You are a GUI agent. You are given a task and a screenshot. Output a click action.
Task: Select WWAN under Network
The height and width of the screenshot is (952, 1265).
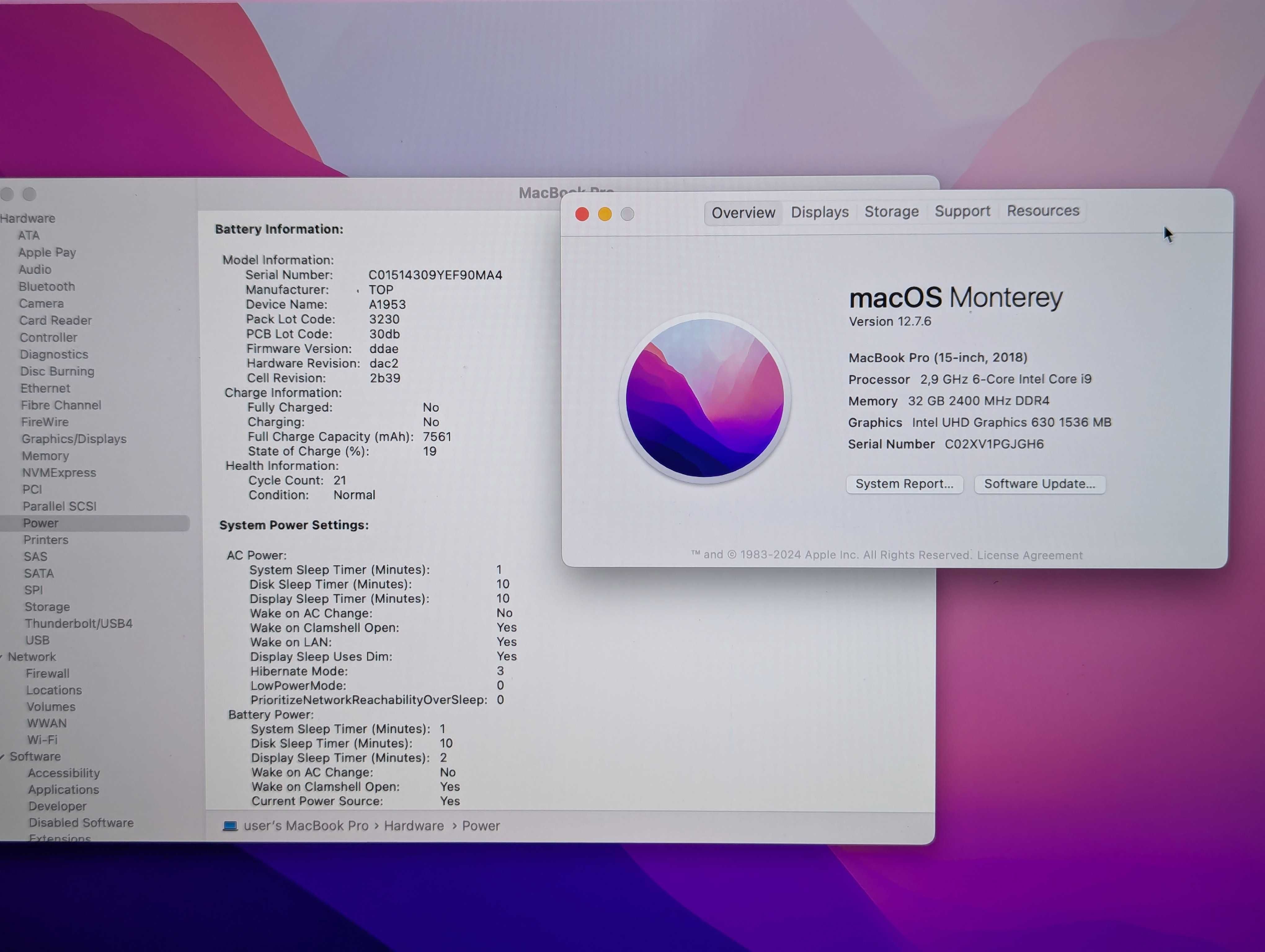(47, 723)
